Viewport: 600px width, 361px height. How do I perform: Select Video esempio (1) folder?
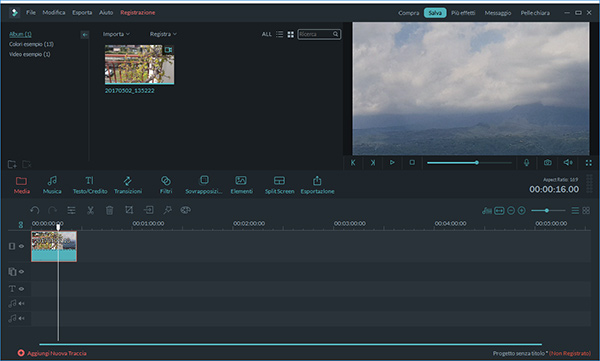point(29,54)
